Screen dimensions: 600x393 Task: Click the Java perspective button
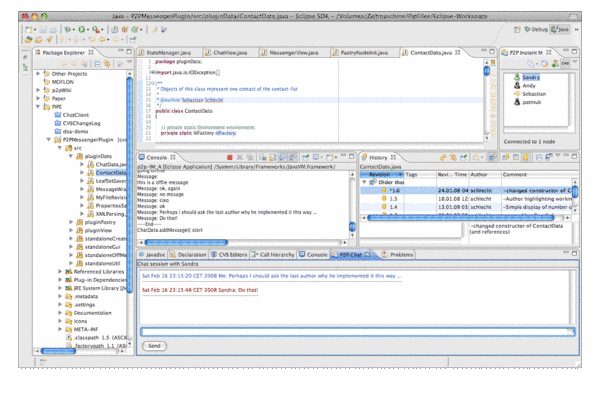point(560,29)
